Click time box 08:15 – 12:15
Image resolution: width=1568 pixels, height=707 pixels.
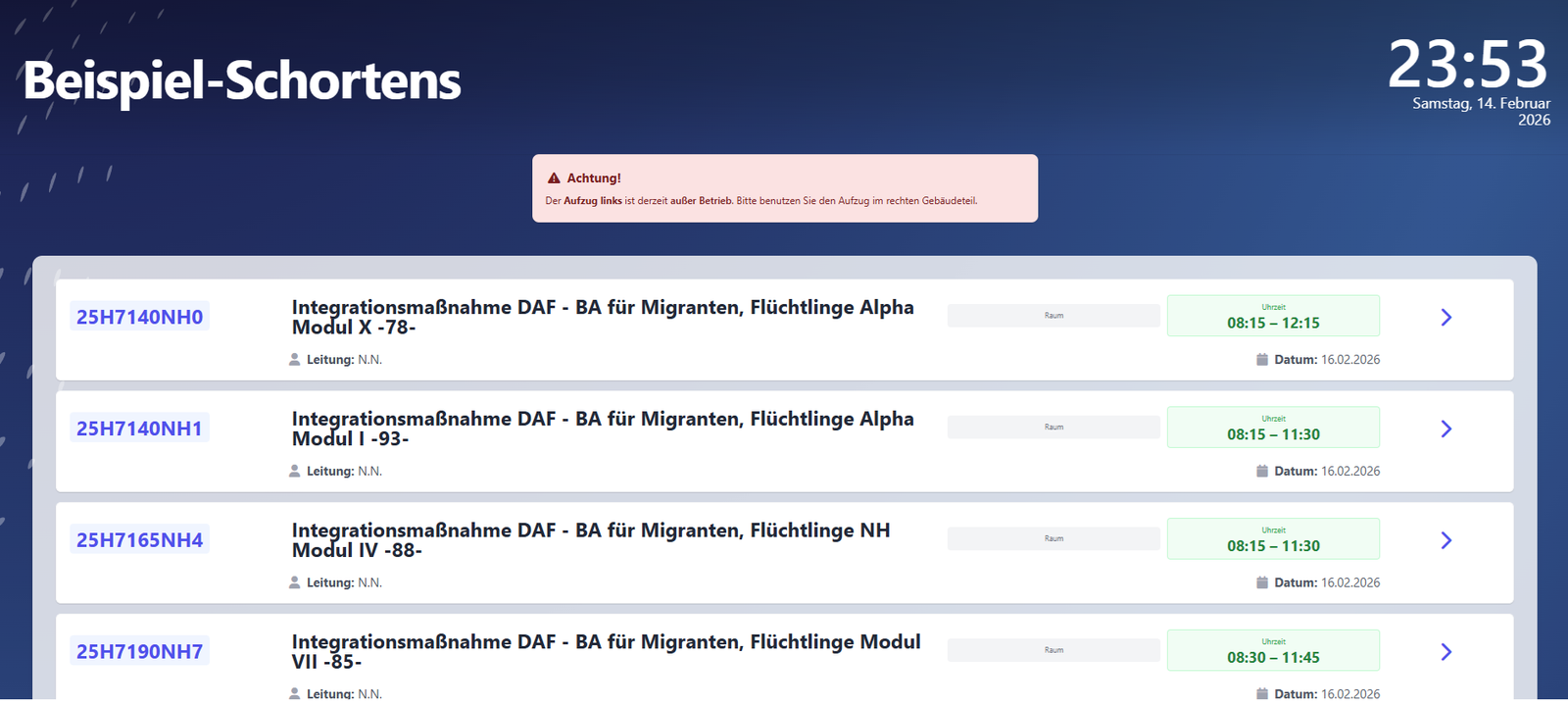(x=1273, y=316)
